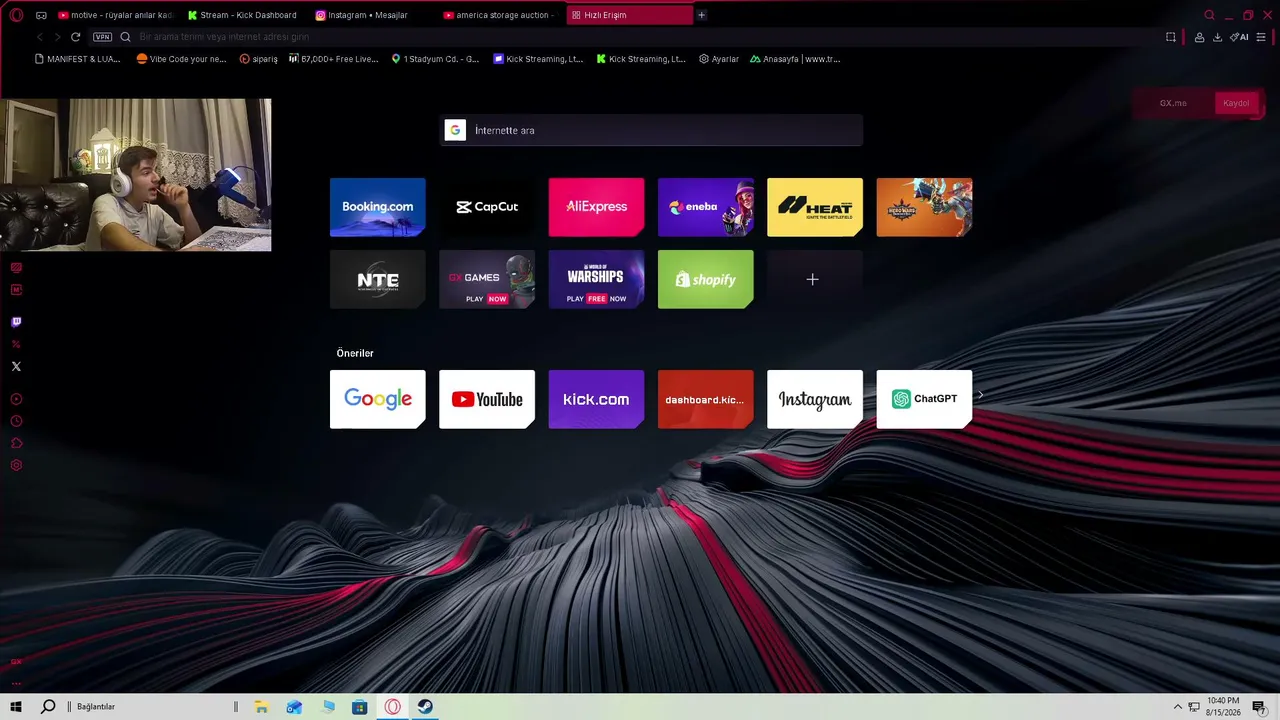
Task: Open Windows Start menu
Action: [x=16, y=707]
